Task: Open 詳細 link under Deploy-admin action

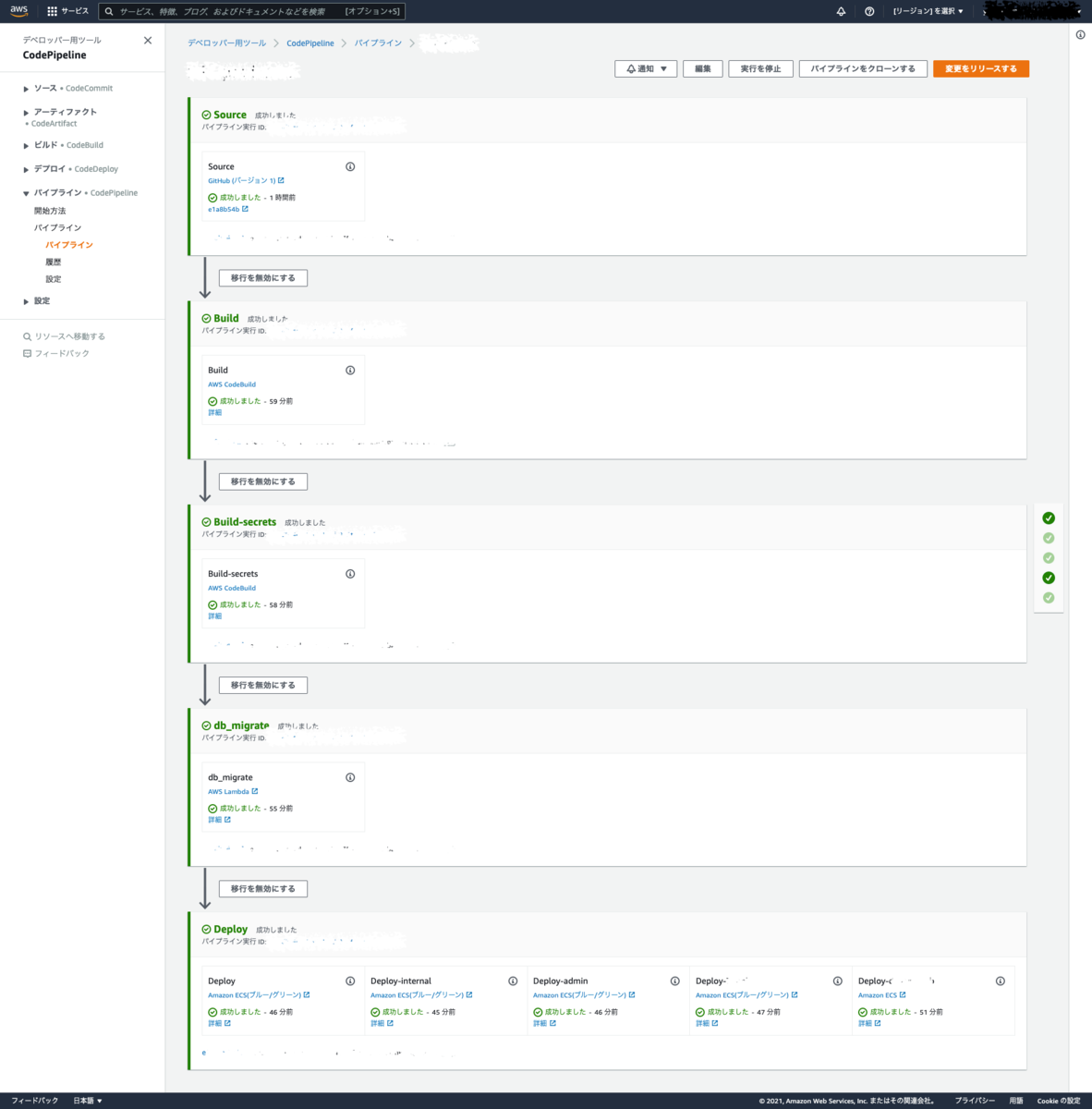Action: 544,1023
